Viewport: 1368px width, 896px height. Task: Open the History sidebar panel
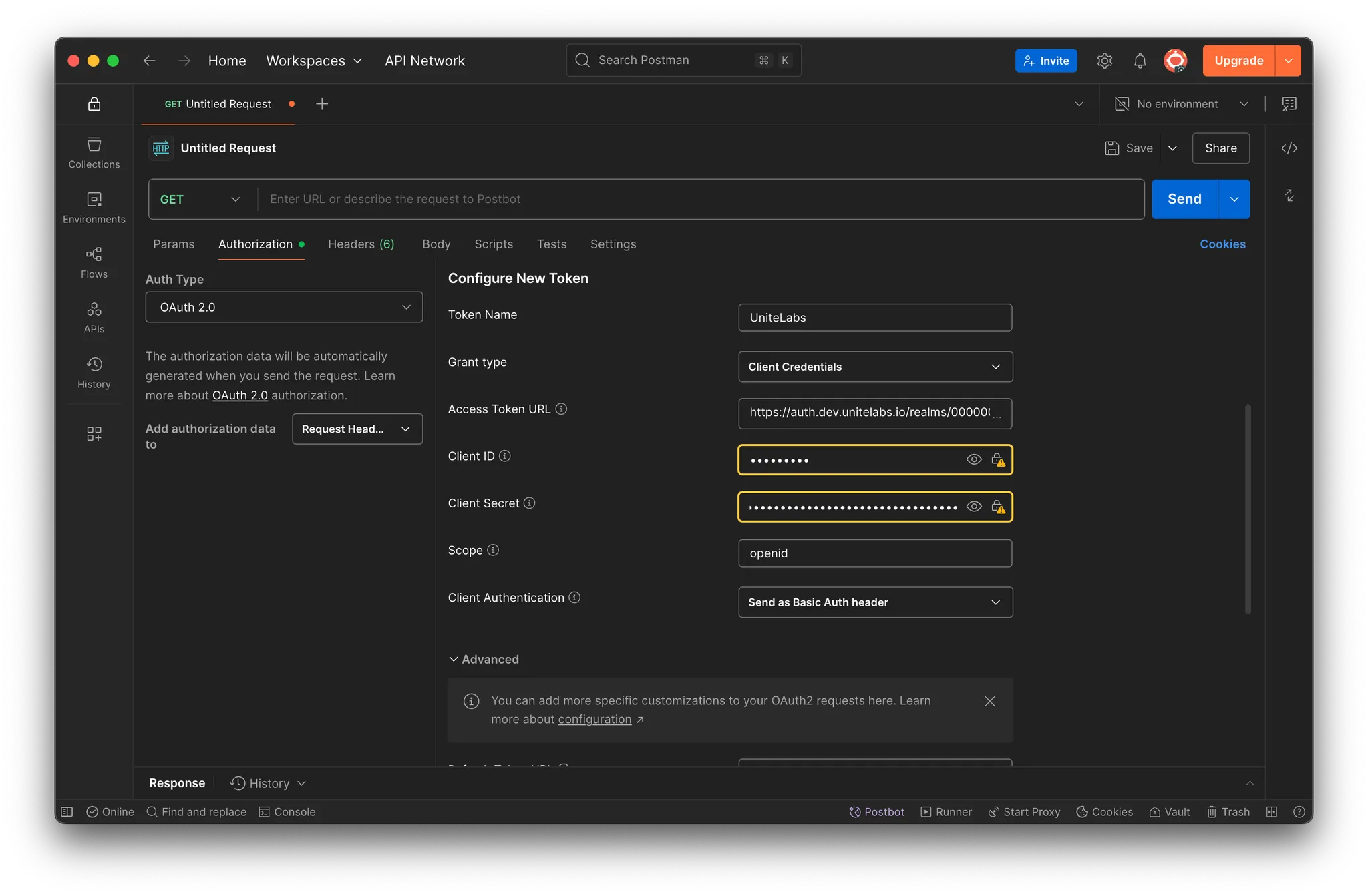pos(94,373)
